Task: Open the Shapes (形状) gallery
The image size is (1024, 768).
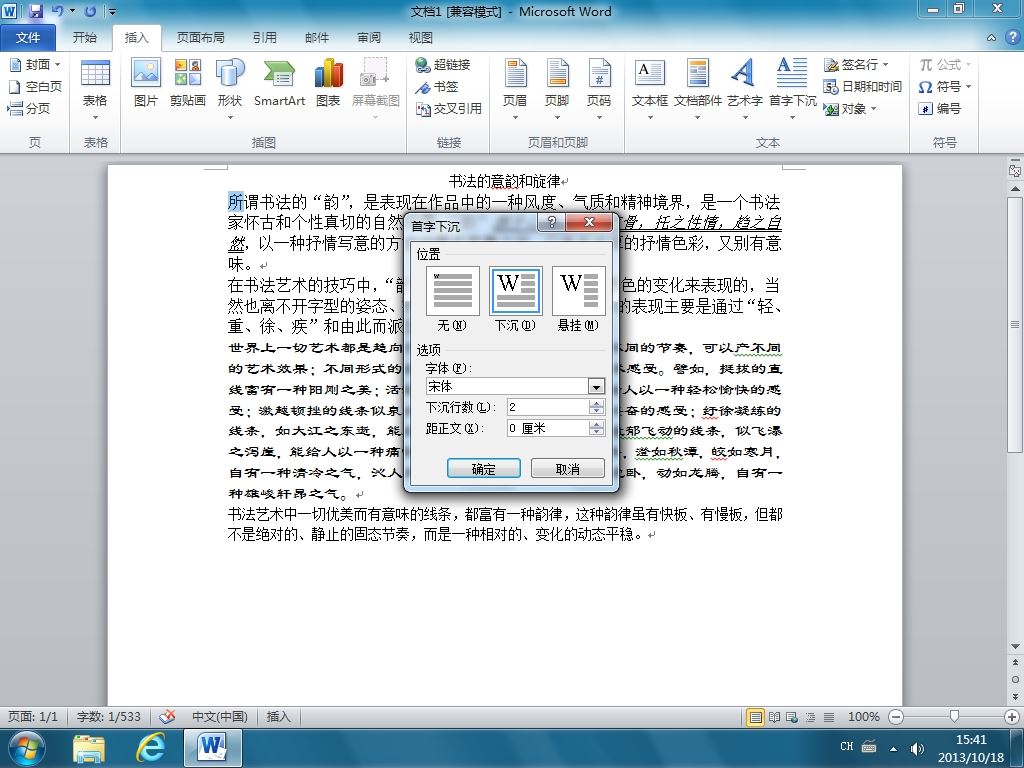Action: [230, 89]
